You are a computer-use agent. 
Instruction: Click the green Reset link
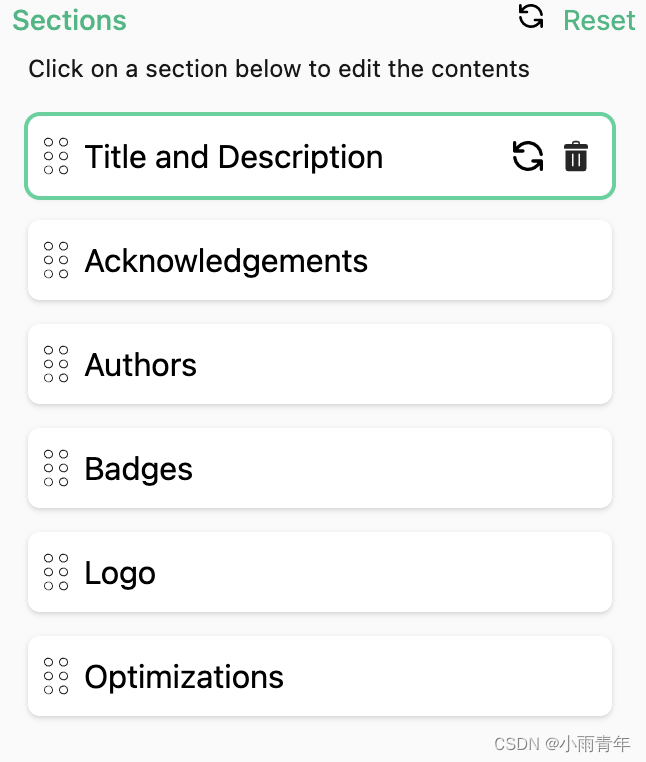[599, 20]
